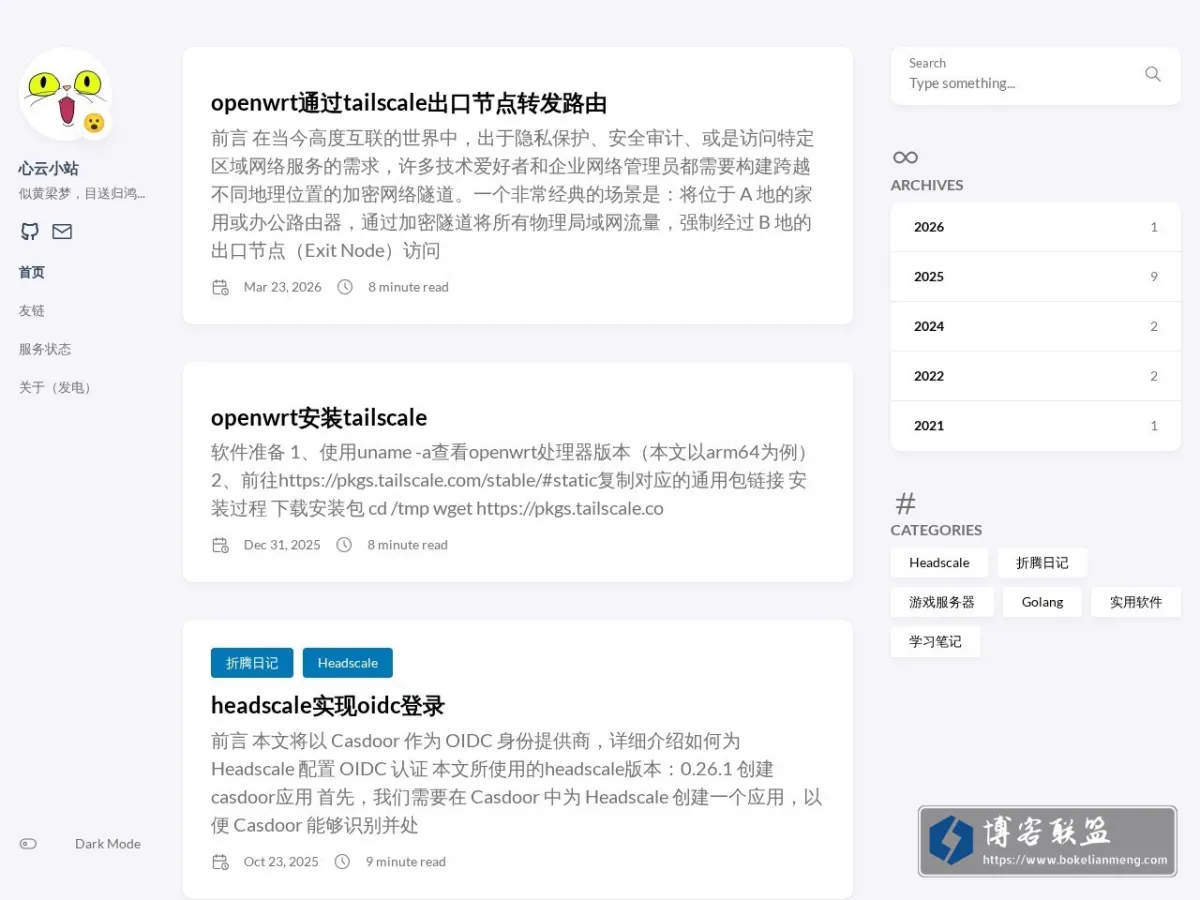Image resolution: width=1200 pixels, height=900 pixels.
Task: Click the excerpt of openwrt安装tailscale post
Action: click(511, 480)
